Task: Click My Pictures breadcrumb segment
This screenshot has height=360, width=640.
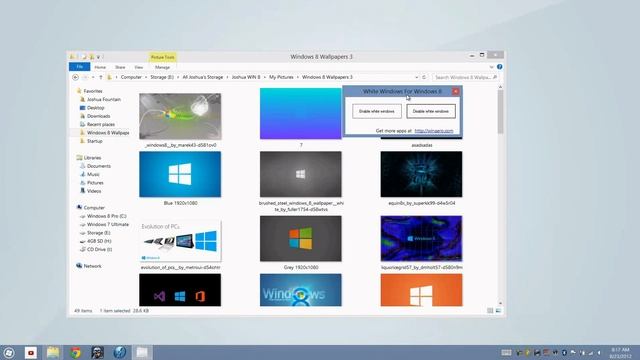Action: [281, 77]
